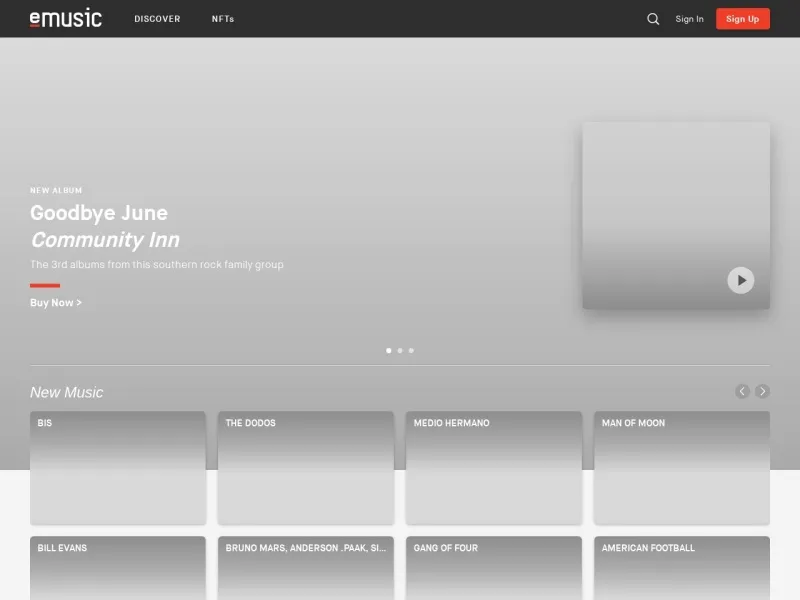Image resolution: width=800 pixels, height=600 pixels.
Task: Click the Community Inn album title
Action: 105,240
